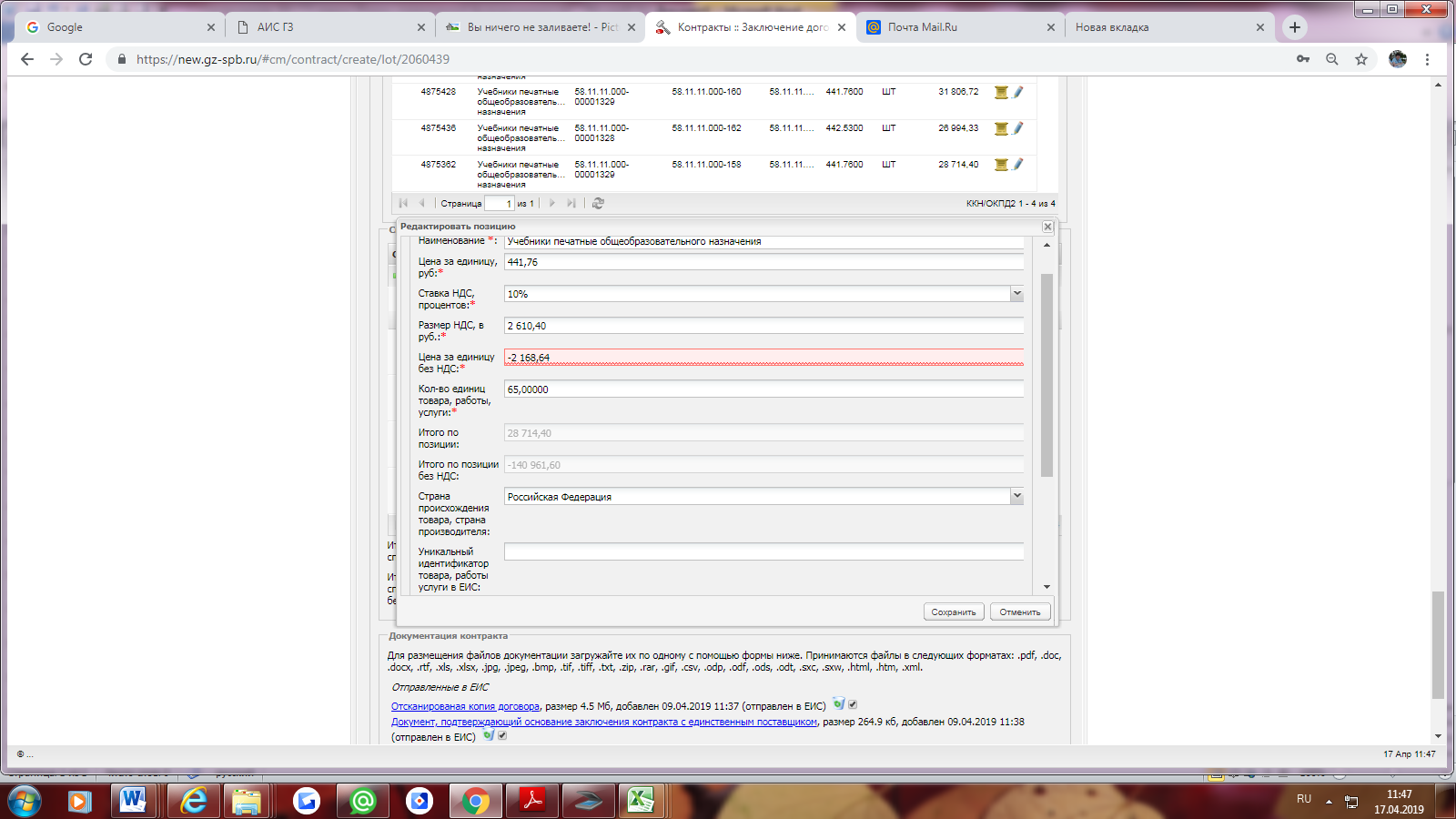Click the address bar URL
The width and height of the screenshot is (1456, 819).
pyautogui.click(x=293, y=59)
